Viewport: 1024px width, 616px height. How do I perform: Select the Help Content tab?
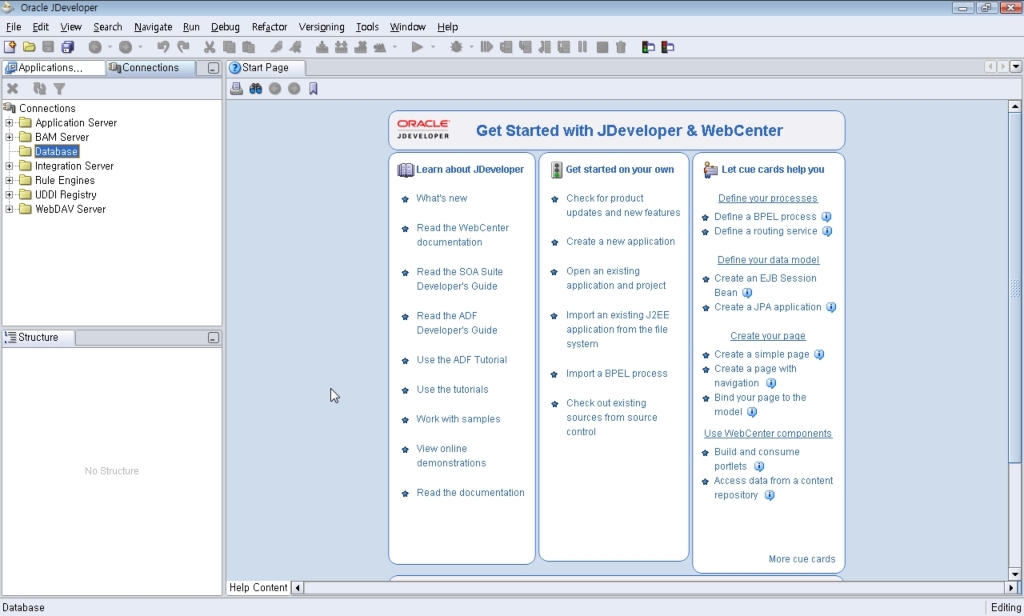point(258,587)
